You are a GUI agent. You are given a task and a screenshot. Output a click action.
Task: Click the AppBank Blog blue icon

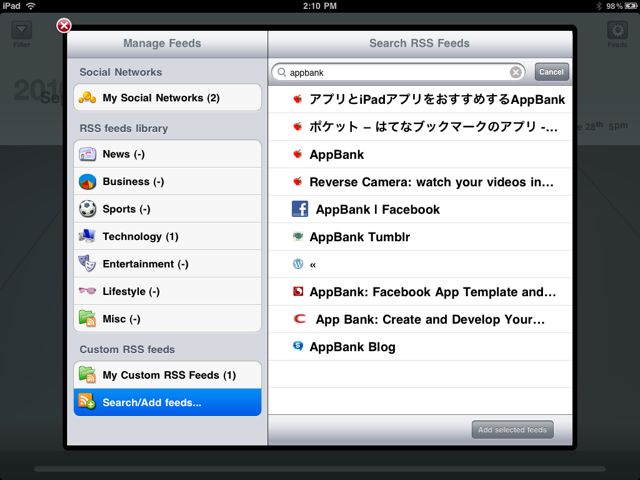[x=298, y=346]
